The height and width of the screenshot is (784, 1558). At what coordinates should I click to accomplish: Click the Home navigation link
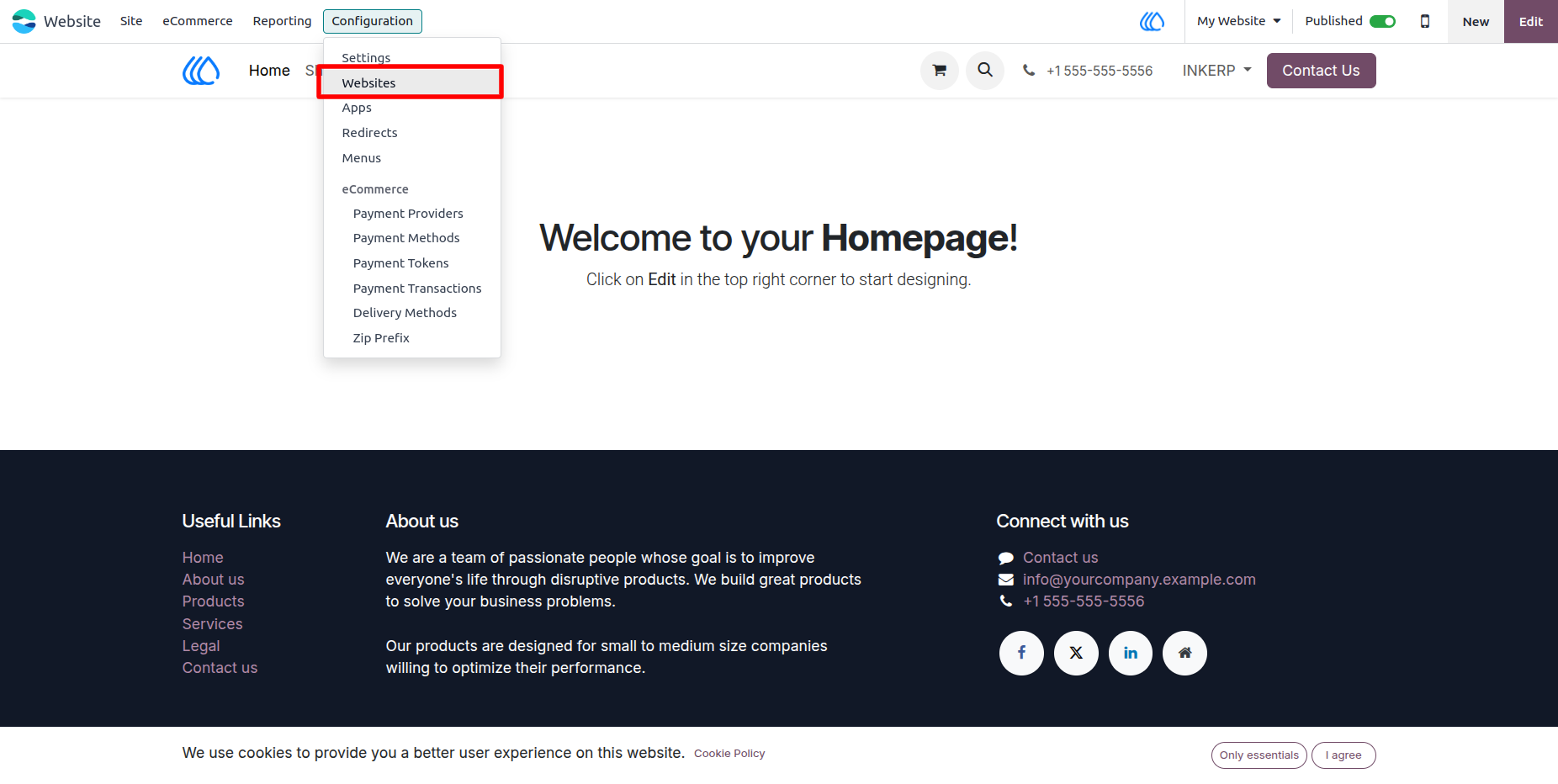coord(269,71)
